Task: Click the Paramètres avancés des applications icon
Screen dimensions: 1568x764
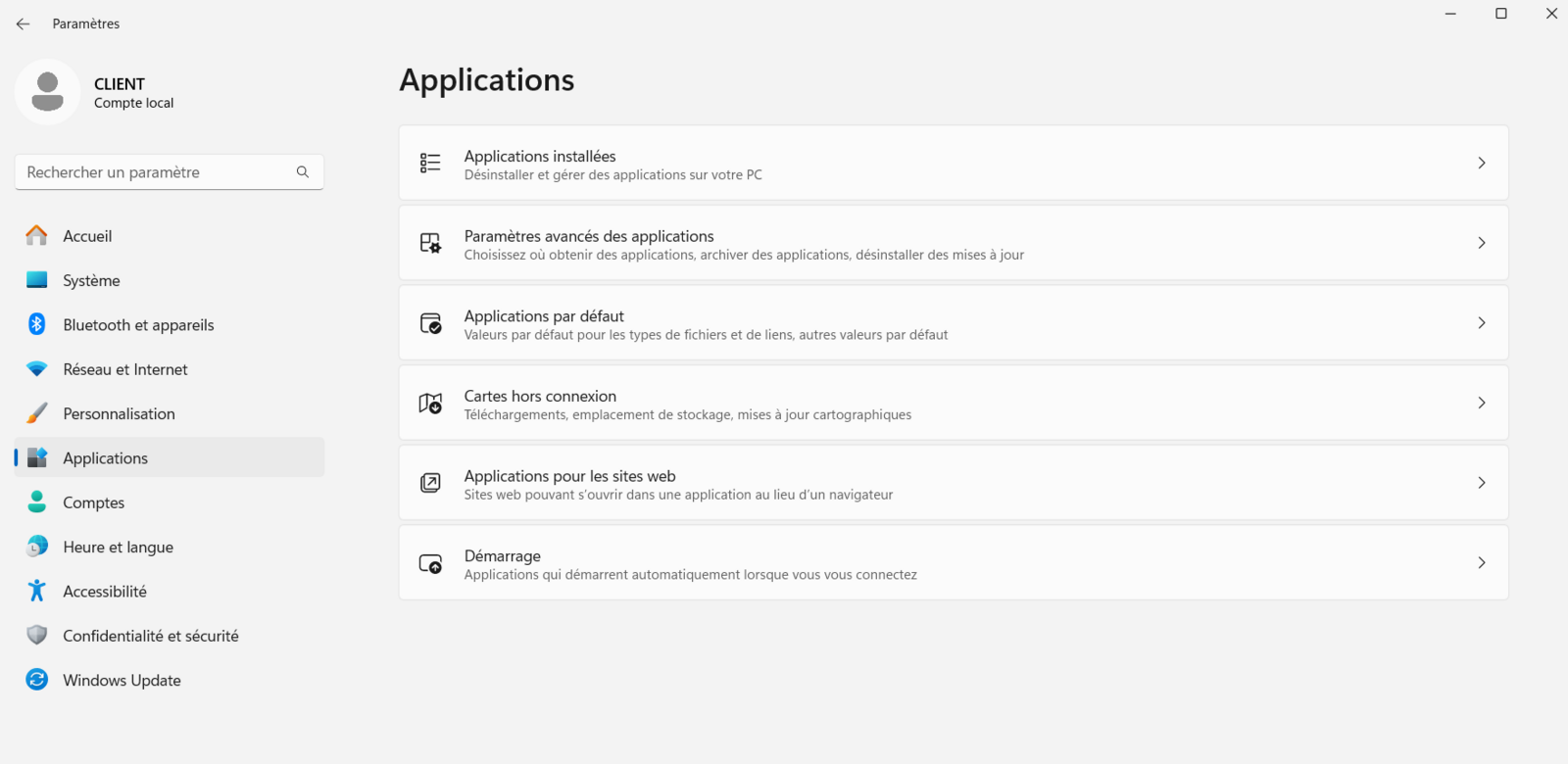Action: [430, 243]
